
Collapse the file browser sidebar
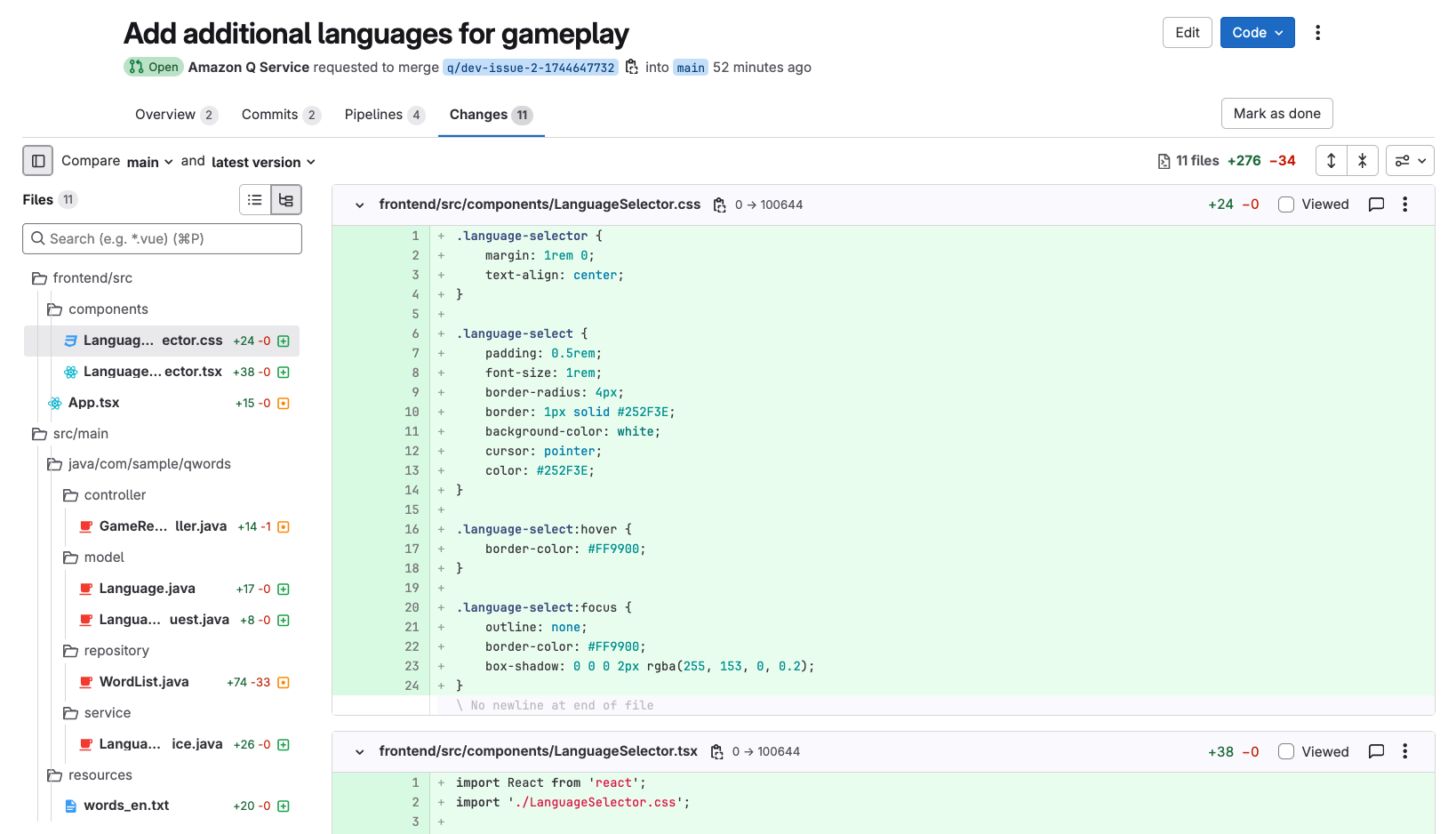pyautogui.click(x=37, y=161)
